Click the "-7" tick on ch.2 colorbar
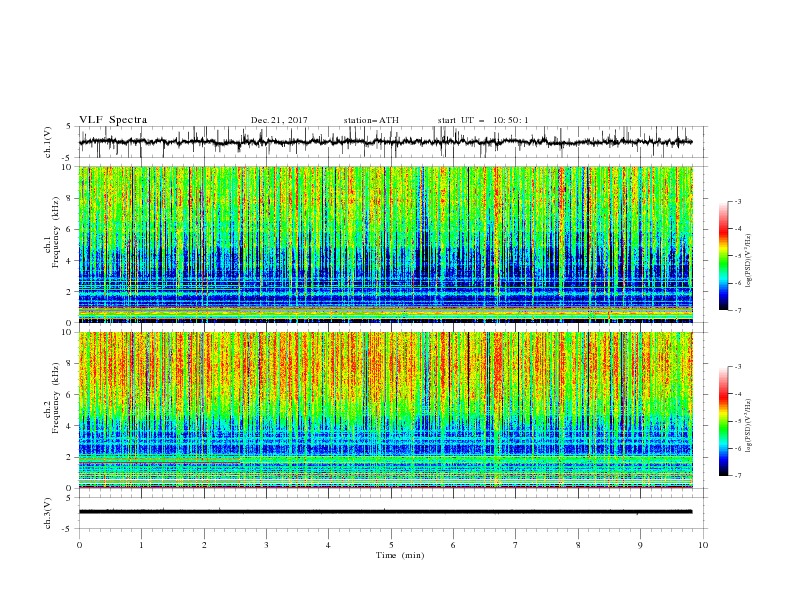Viewport: 792px width, 612px height. pos(738,476)
